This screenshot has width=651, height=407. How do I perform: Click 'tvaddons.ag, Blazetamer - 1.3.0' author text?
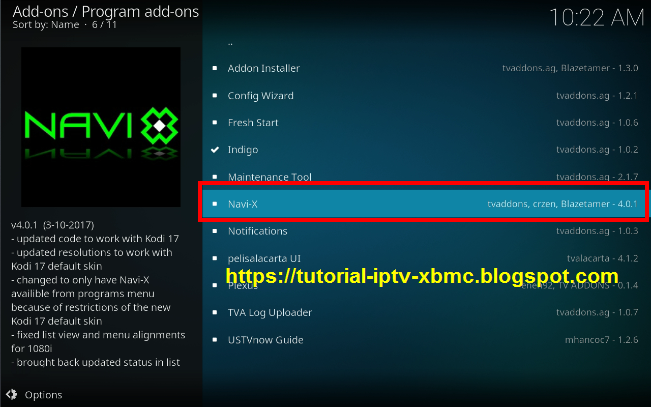click(570, 68)
